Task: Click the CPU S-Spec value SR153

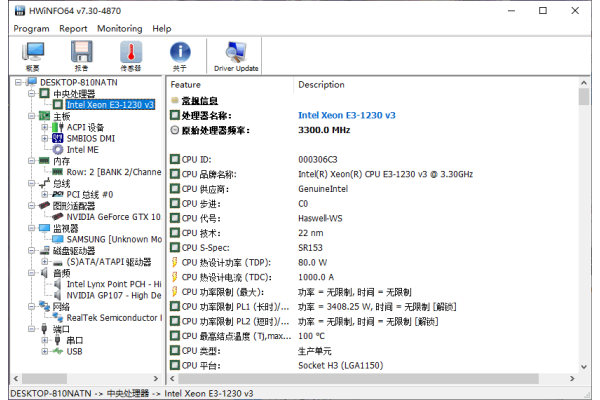Action: pyautogui.click(x=310, y=248)
